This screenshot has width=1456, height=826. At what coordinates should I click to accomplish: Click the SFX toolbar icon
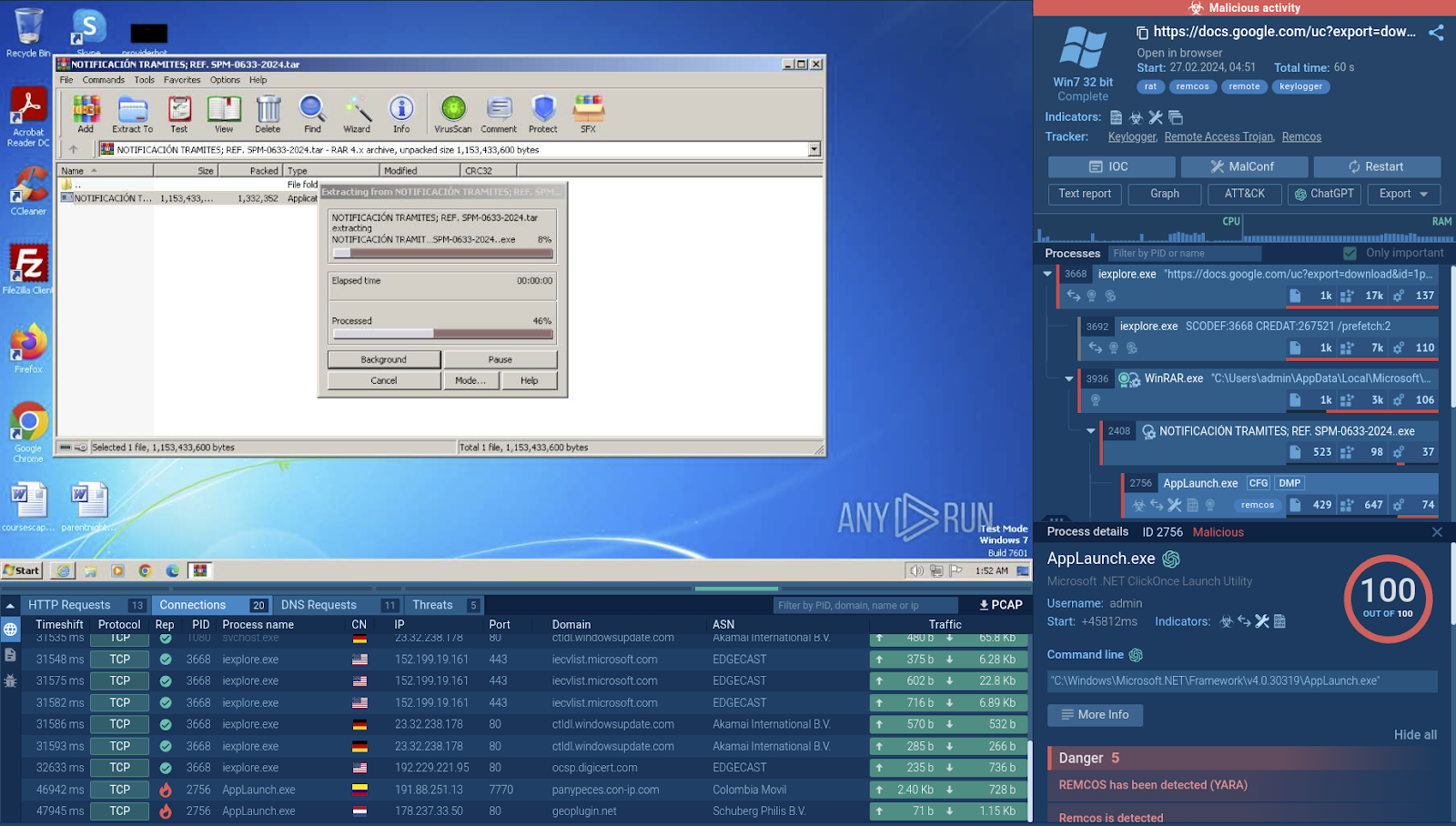(588, 111)
